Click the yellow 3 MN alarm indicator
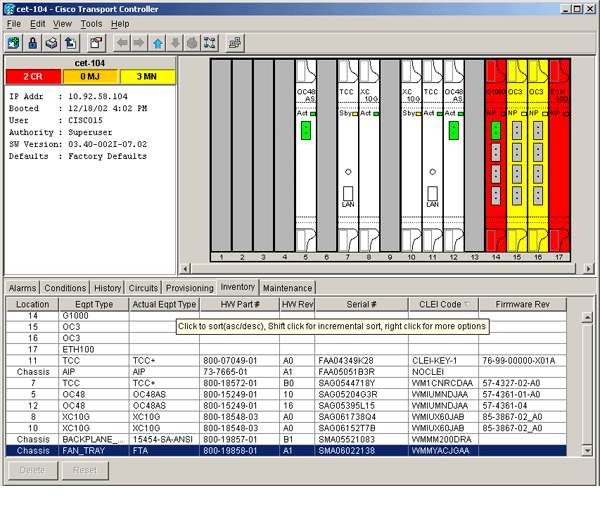This screenshot has width=600, height=505. point(147,77)
